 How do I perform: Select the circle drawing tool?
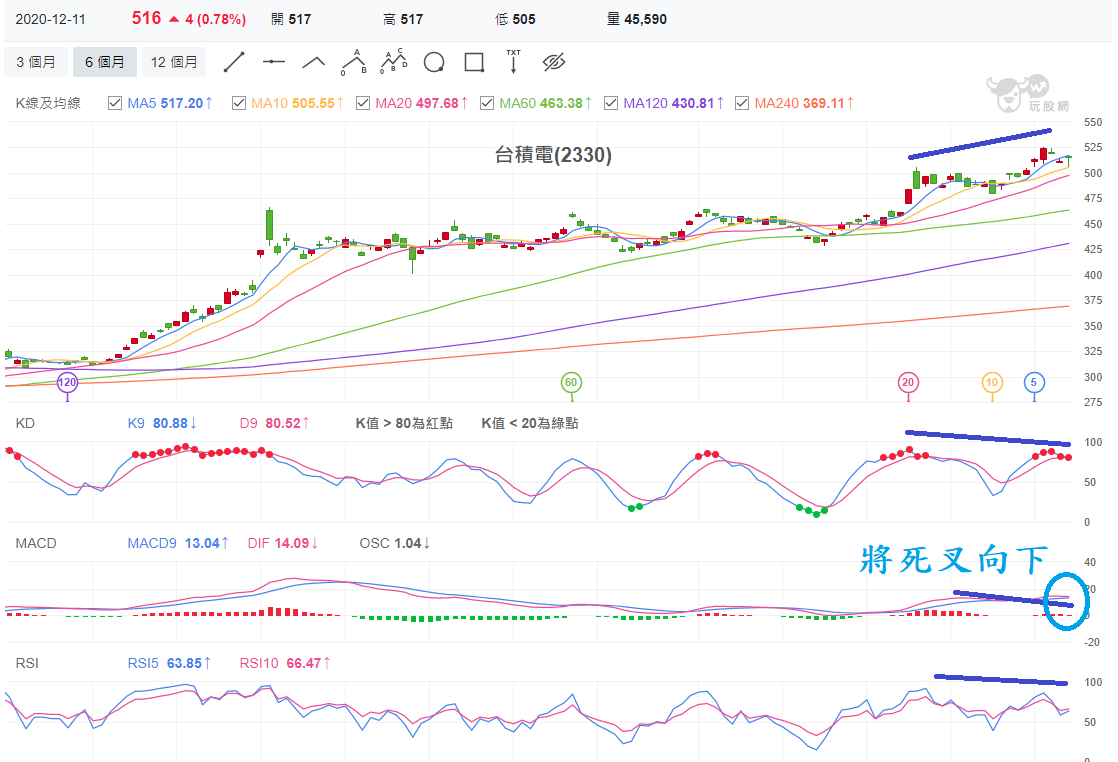(434, 62)
